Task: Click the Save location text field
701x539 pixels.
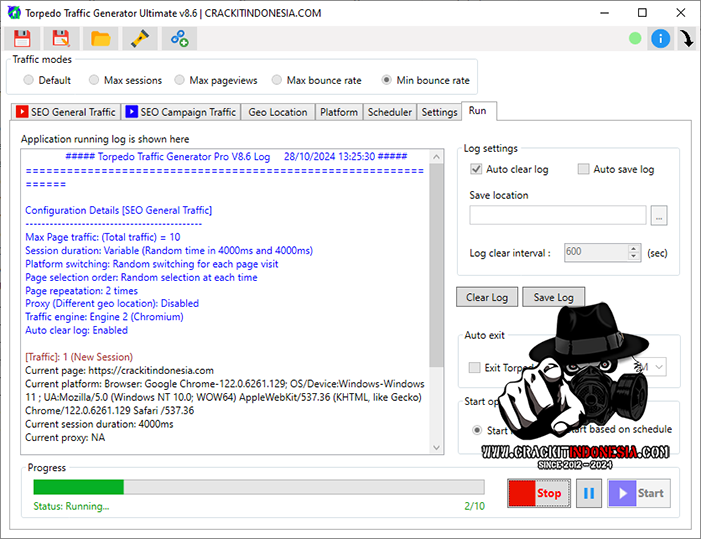Action: tap(557, 215)
